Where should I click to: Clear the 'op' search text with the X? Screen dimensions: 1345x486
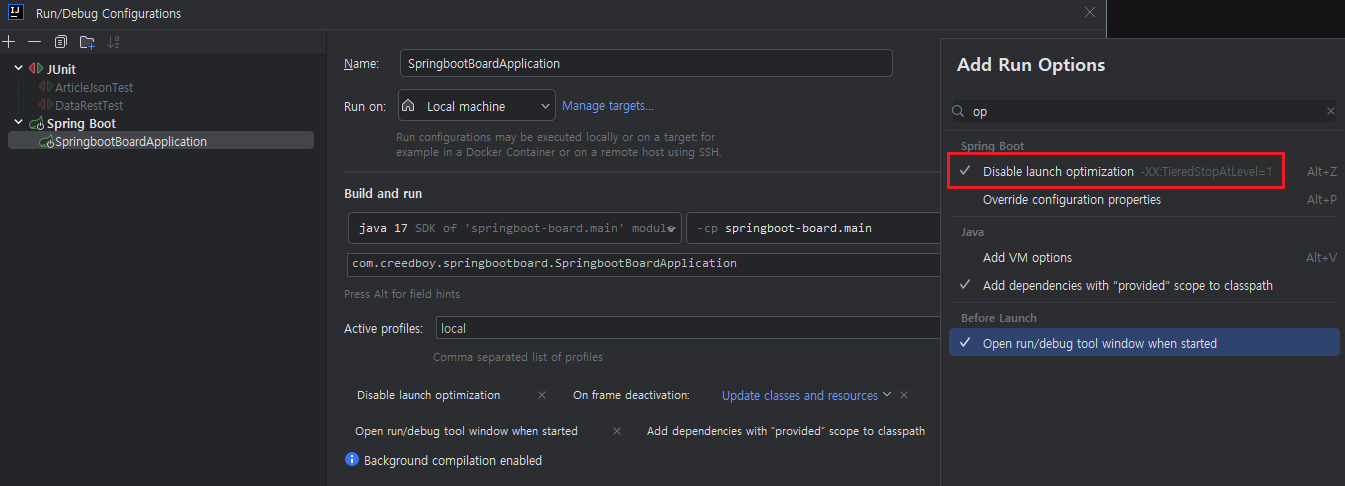click(1331, 112)
